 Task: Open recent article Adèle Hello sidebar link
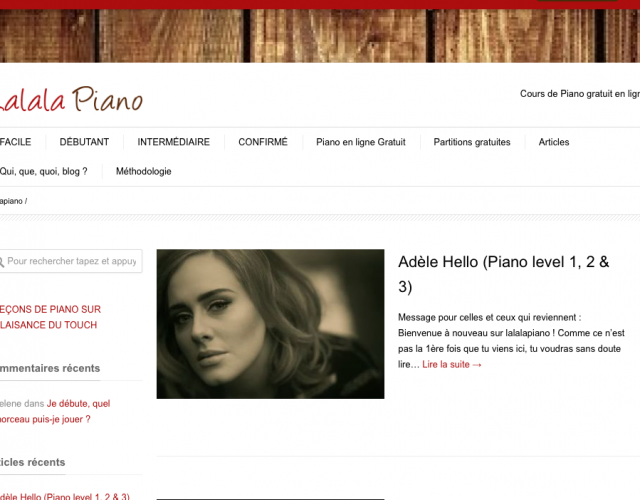point(64,496)
